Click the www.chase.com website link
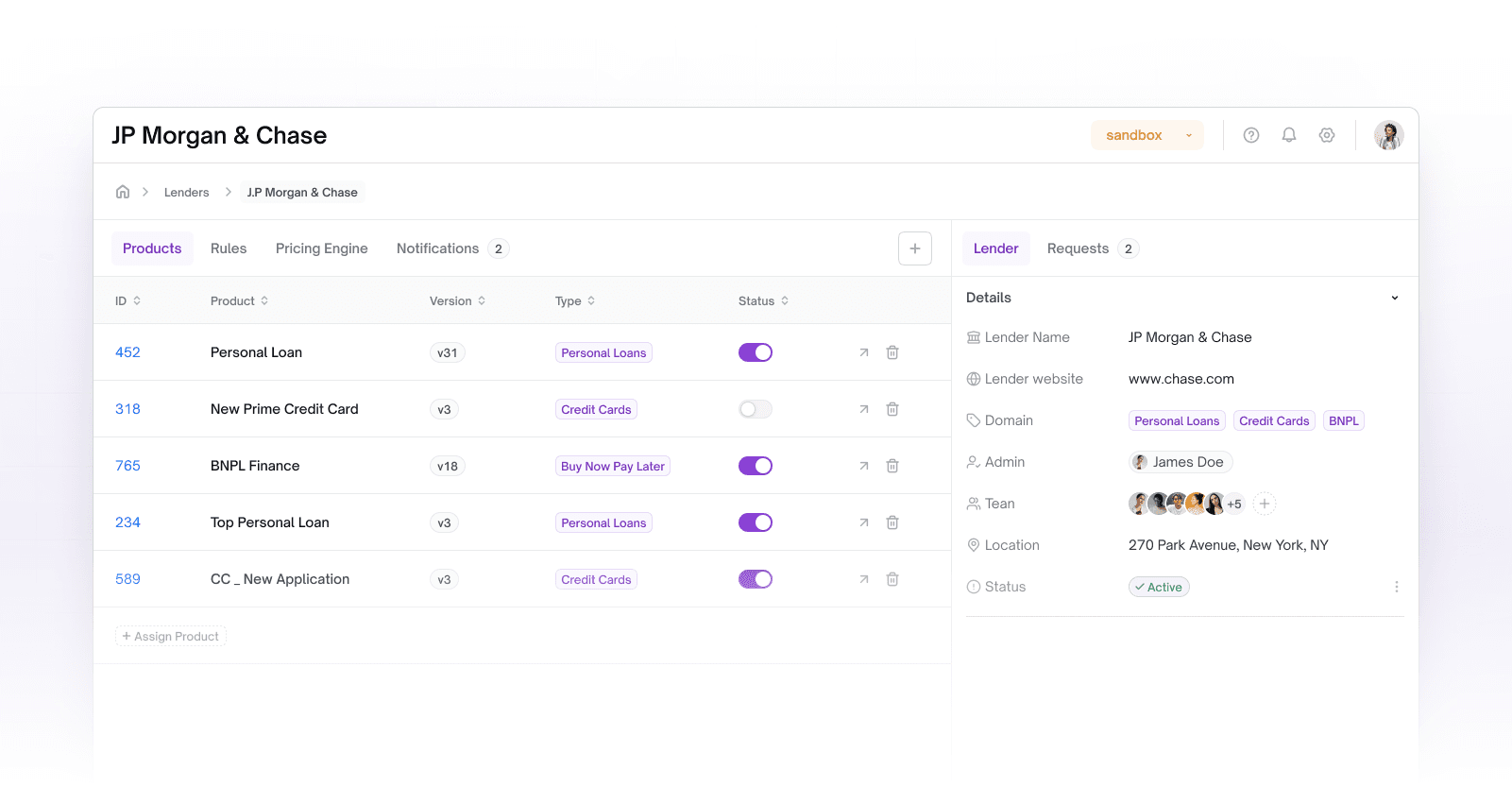This screenshot has width=1512, height=787. pyautogui.click(x=1181, y=379)
